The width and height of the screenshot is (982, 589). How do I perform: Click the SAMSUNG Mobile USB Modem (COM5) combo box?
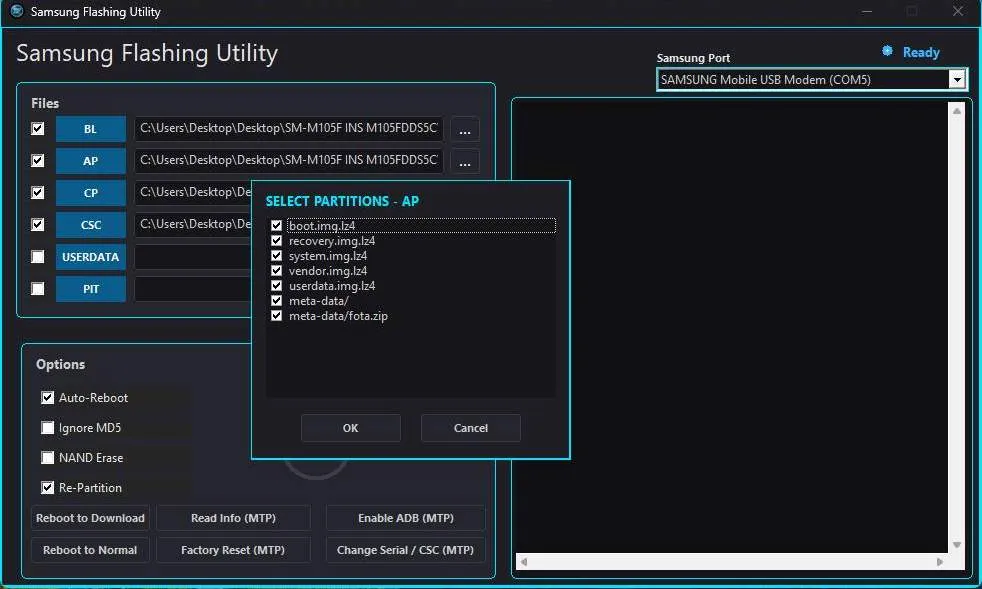pos(812,80)
